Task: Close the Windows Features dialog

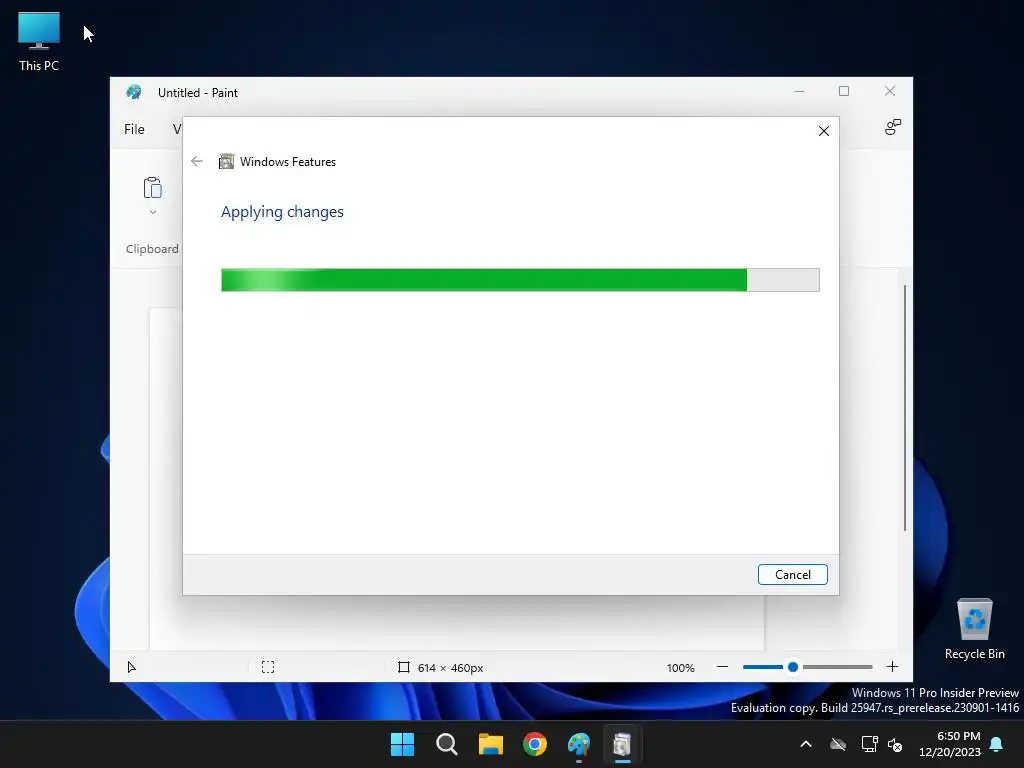Action: [824, 131]
